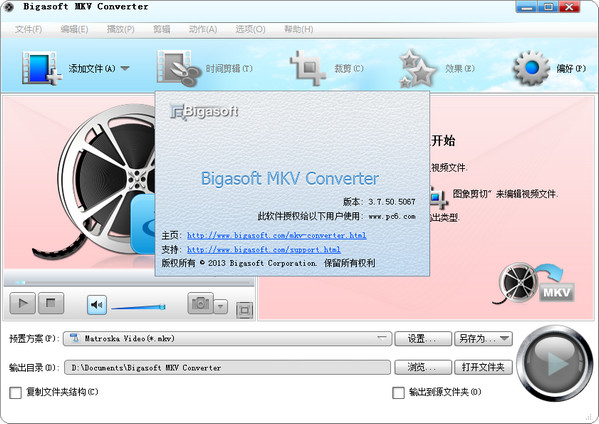
Task: Click the crop tool icon
Action: click(x=308, y=68)
